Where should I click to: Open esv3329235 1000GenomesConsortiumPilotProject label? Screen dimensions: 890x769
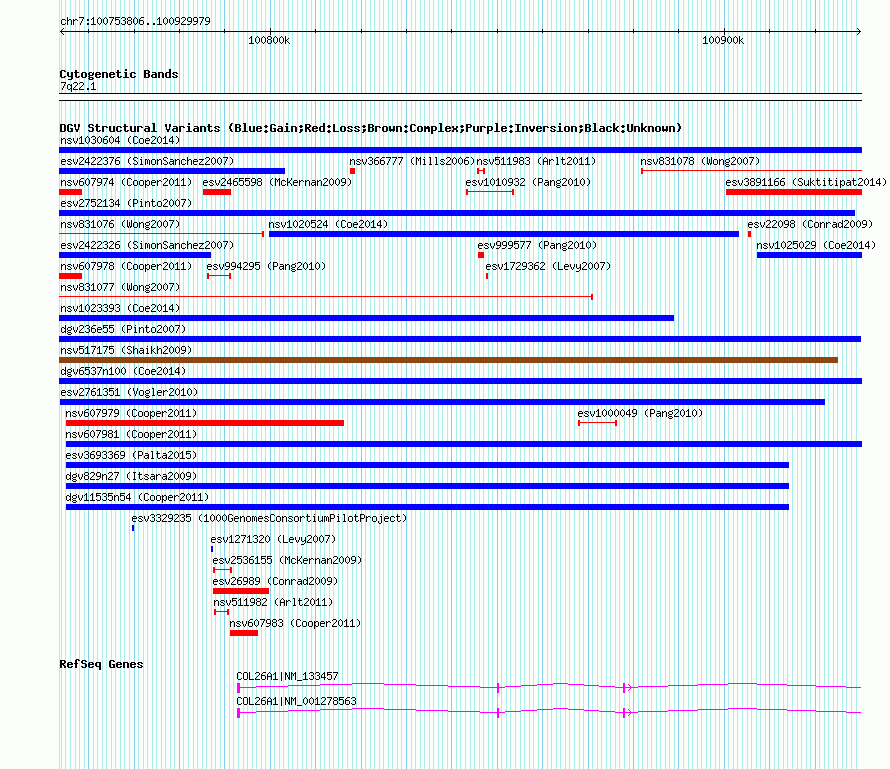tap(269, 518)
